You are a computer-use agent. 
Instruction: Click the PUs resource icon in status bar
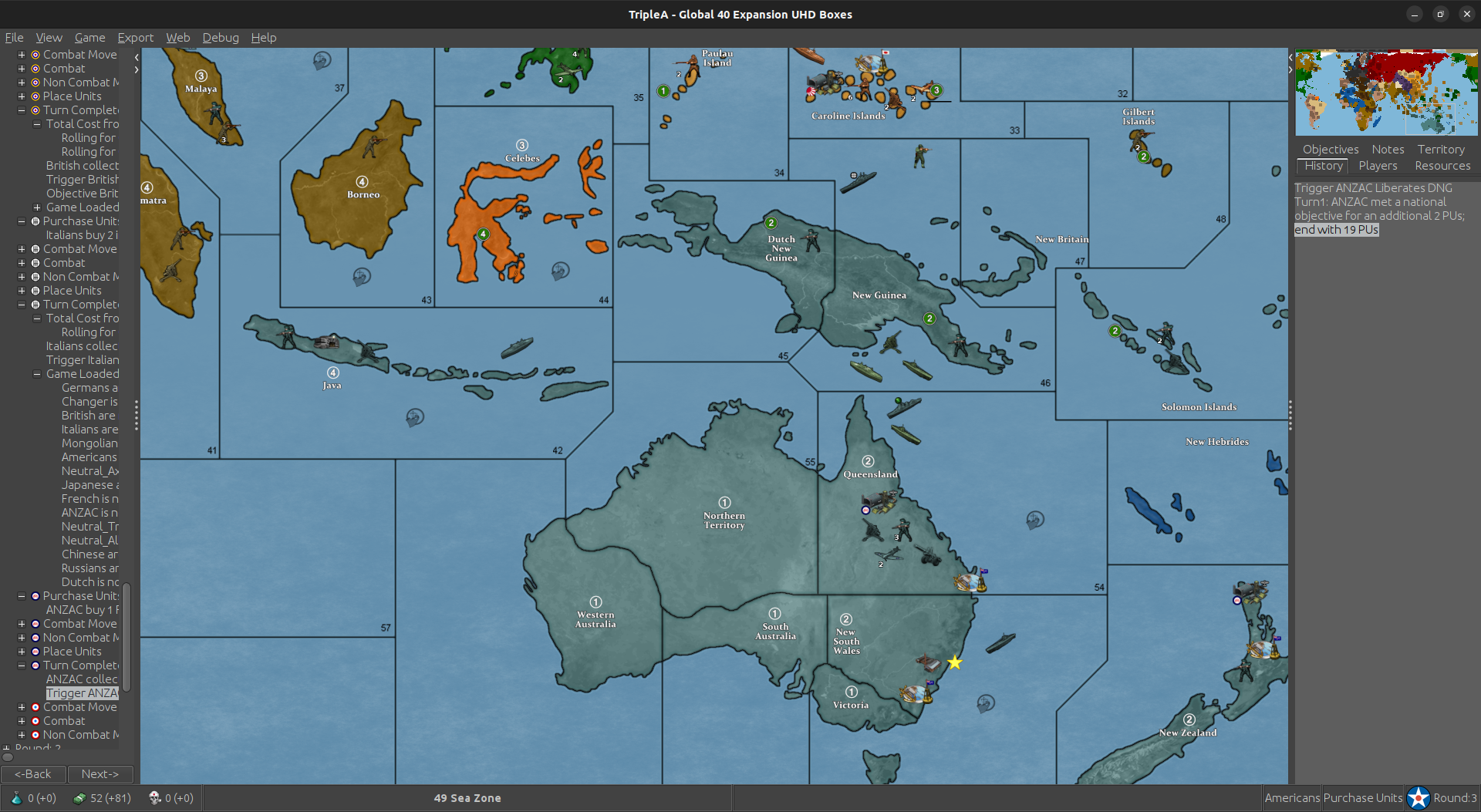point(79,797)
